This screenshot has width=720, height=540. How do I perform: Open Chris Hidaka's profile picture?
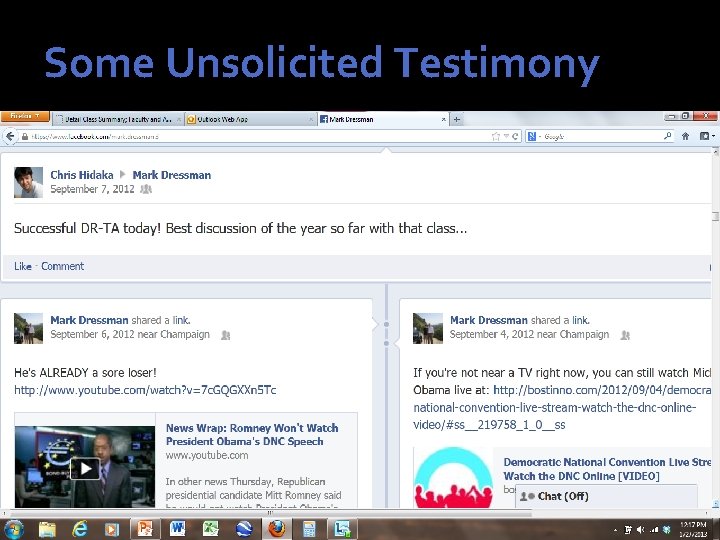28,182
